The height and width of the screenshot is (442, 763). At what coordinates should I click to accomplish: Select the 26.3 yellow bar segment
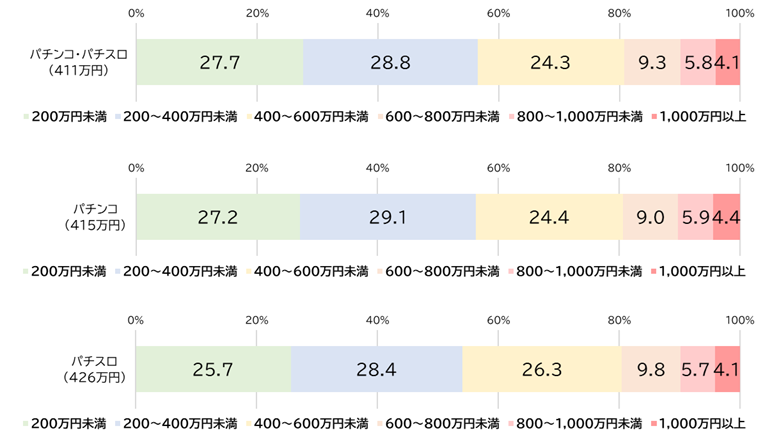pos(541,370)
